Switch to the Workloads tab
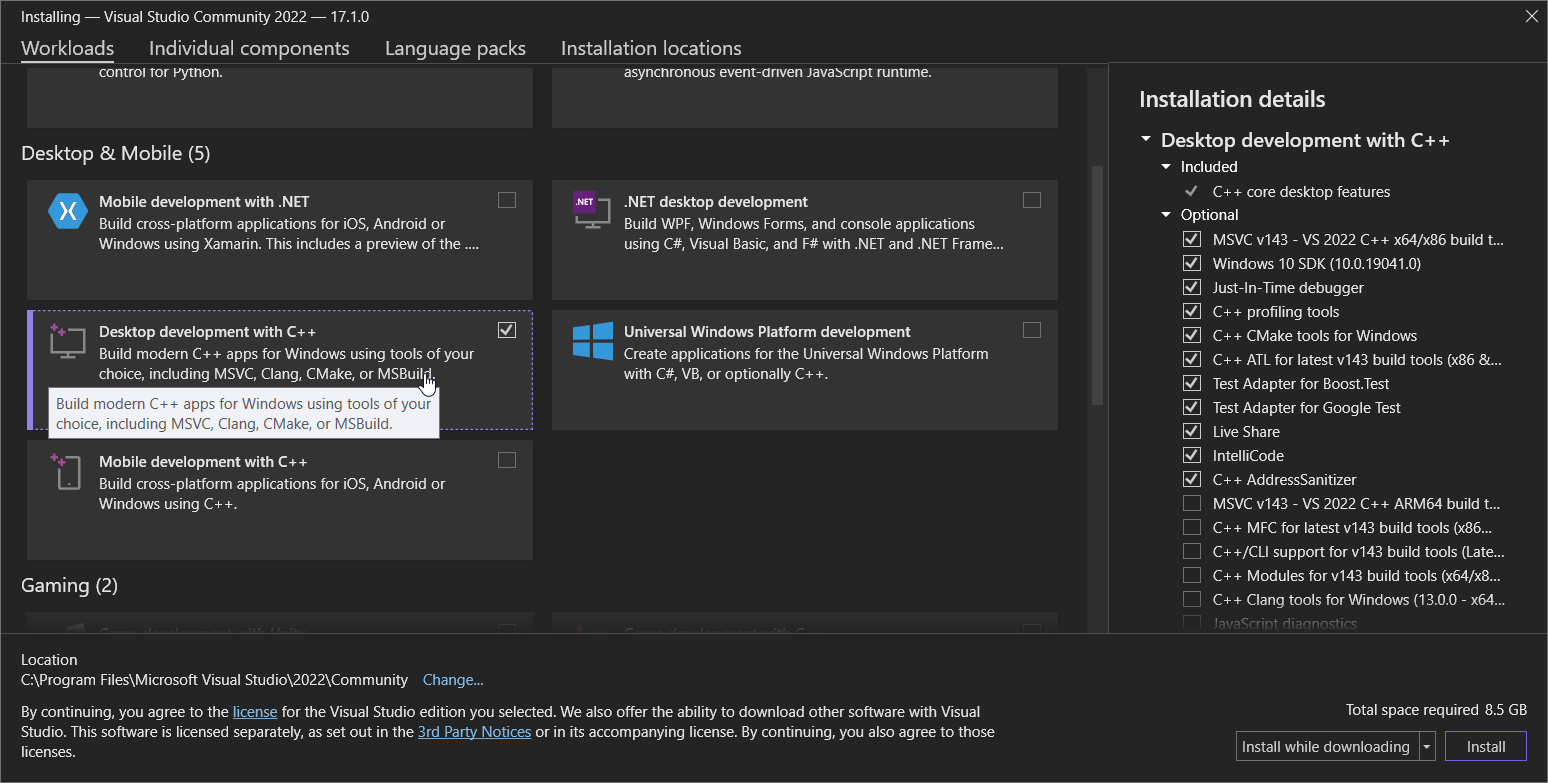The height and width of the screenshot is (783, 1548). click(67, 48)
